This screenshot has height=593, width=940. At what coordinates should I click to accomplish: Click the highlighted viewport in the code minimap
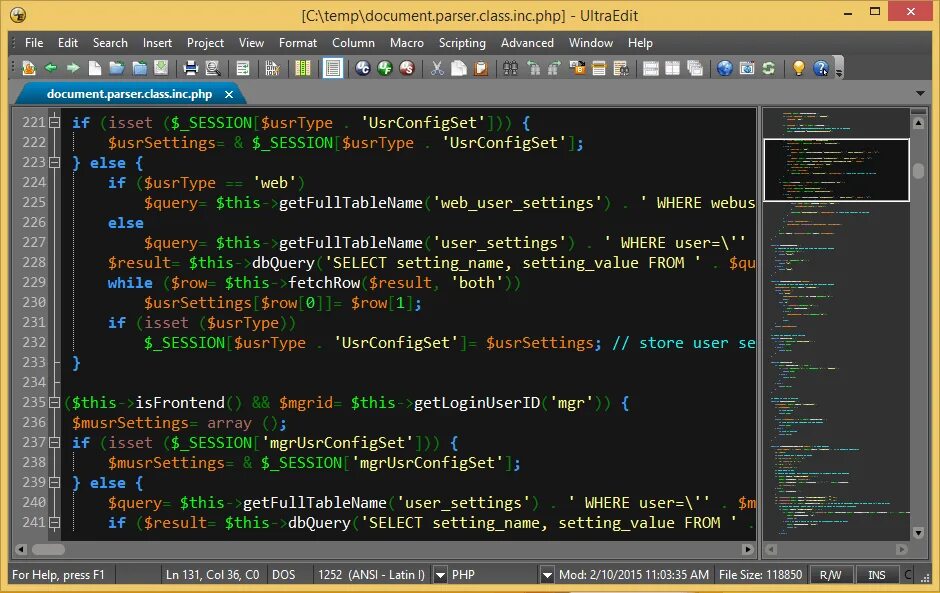point(836,170)
